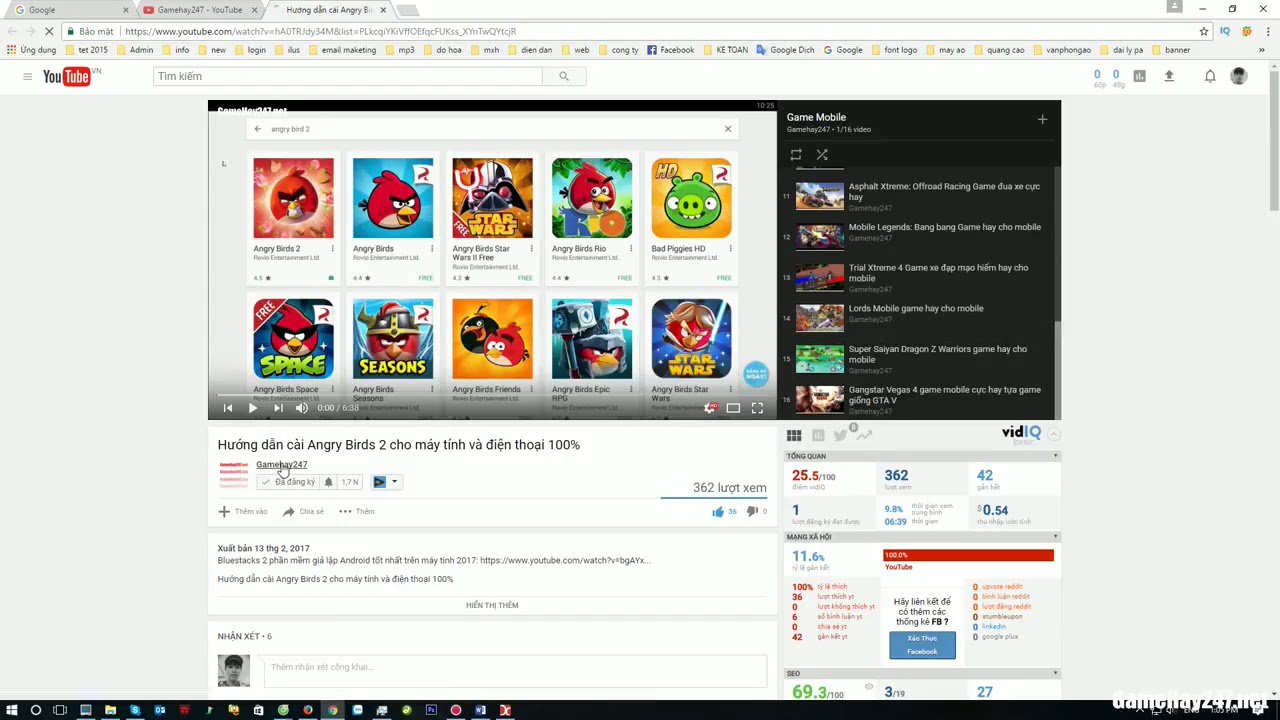Click Xác Thực Facebook button

(922, 645)
